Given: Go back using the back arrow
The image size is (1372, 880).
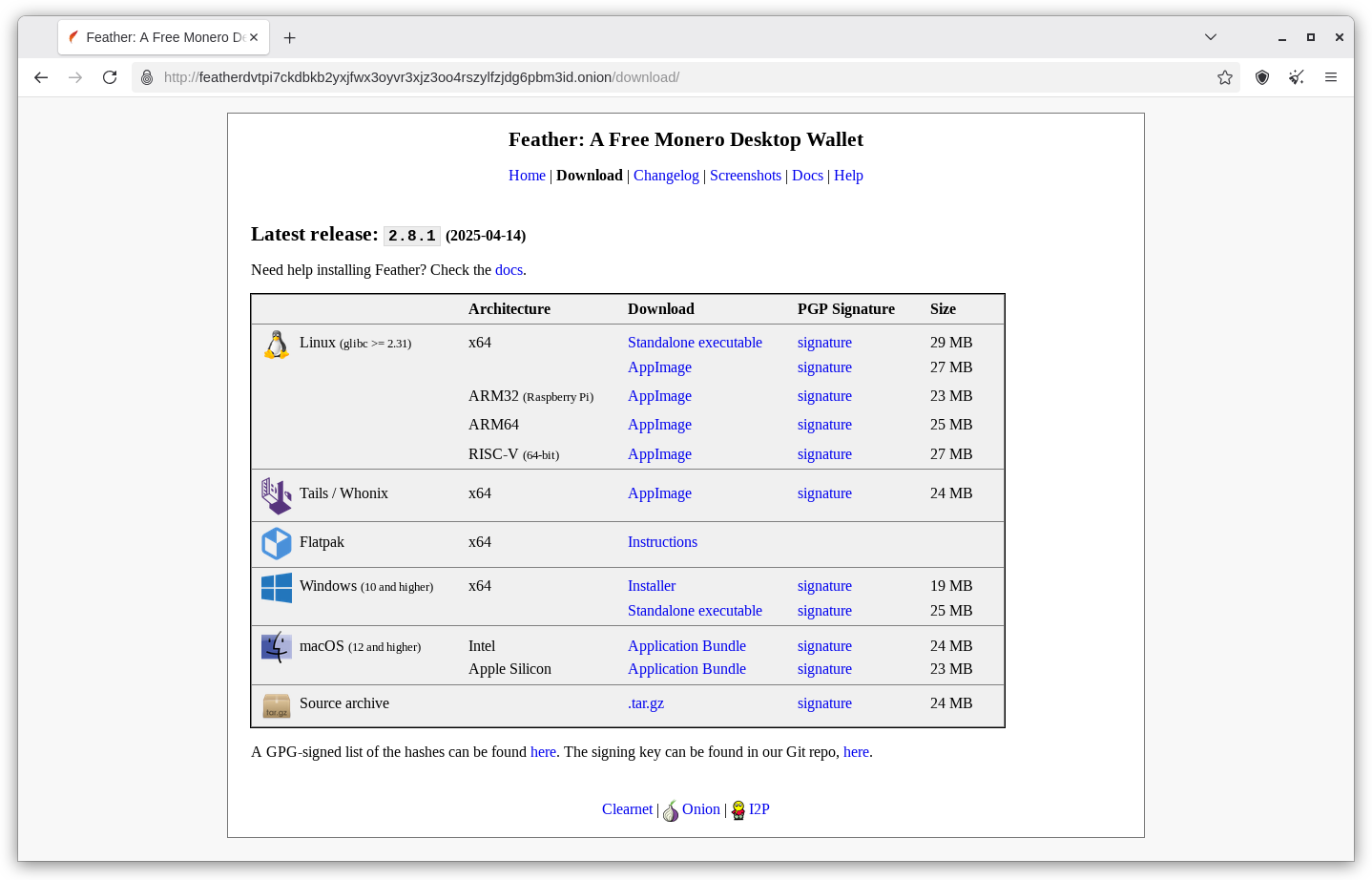Looking at the screenshot, I should tap(41, 77).
